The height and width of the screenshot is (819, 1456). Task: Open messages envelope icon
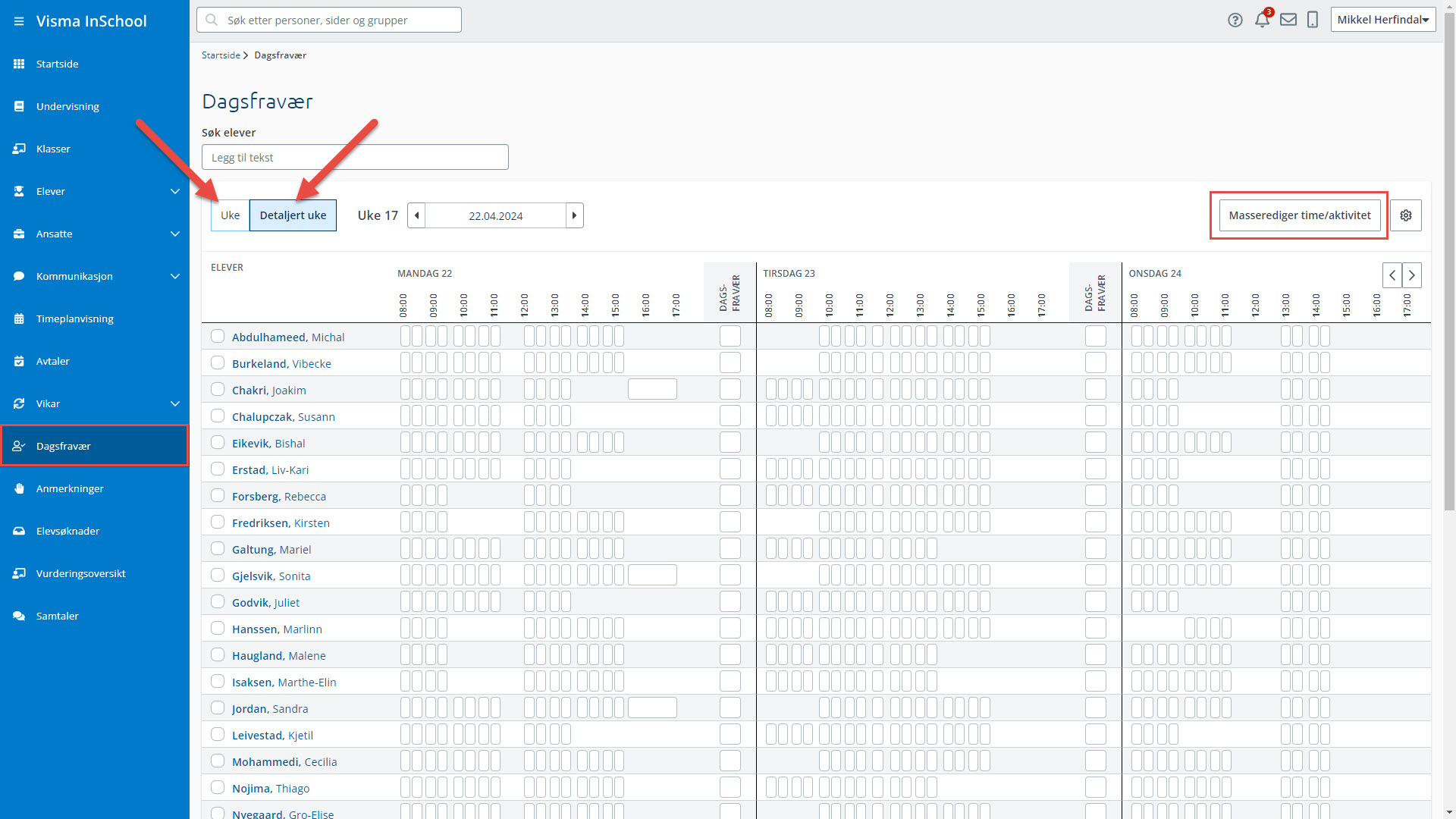tap(1288, 20)
